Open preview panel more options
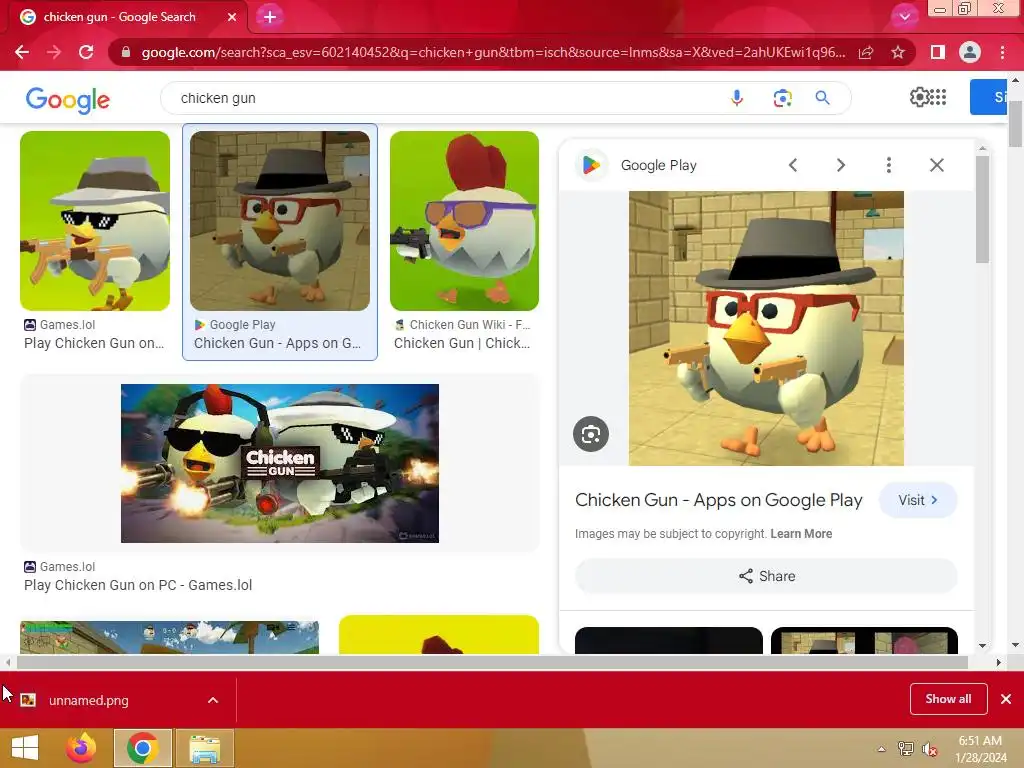 889,165
